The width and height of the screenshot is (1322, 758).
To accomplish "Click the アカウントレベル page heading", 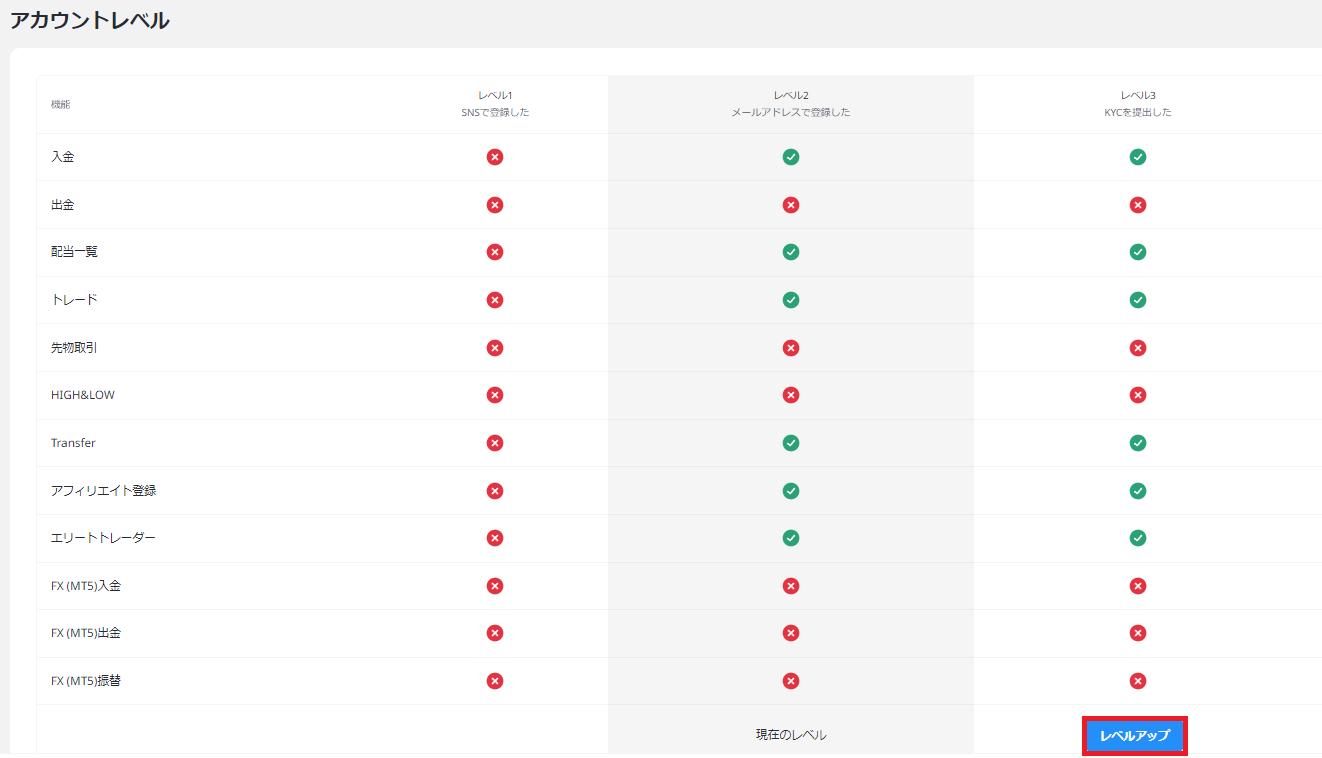I will pos(90,20).
